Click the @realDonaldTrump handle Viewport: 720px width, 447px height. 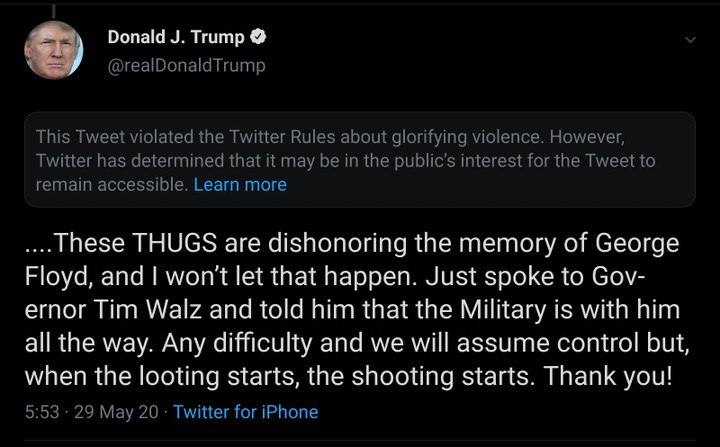[186, 65]
